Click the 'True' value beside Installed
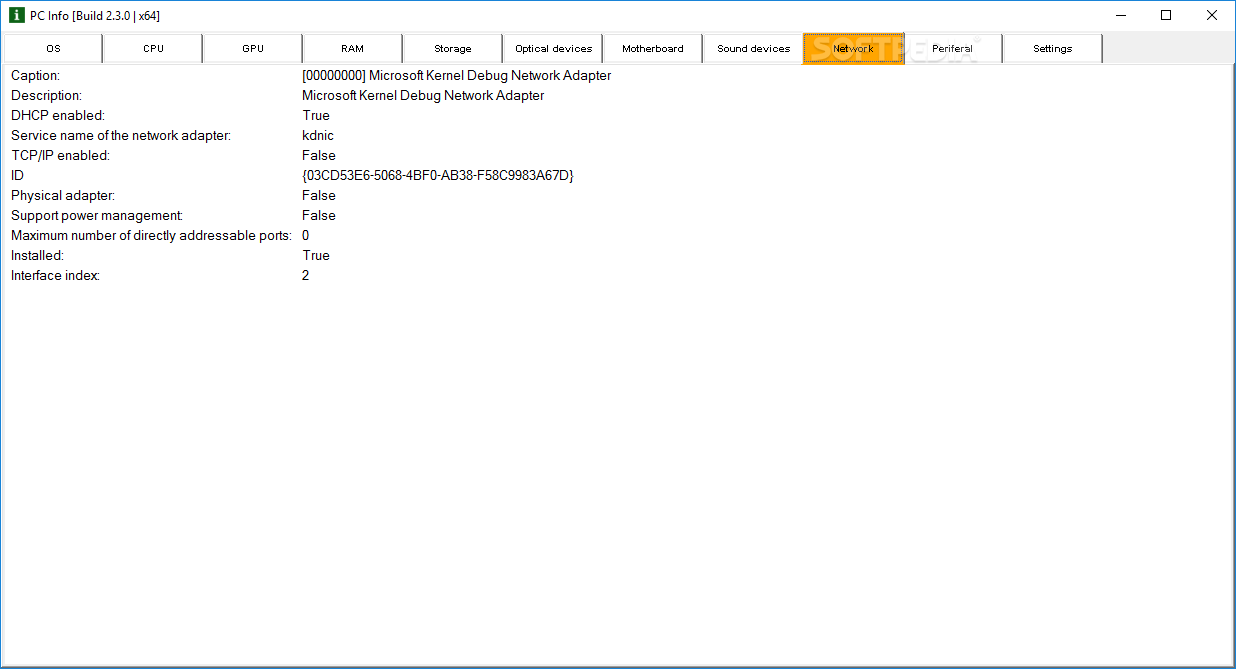1236x669 pixels. pos(316,256)
